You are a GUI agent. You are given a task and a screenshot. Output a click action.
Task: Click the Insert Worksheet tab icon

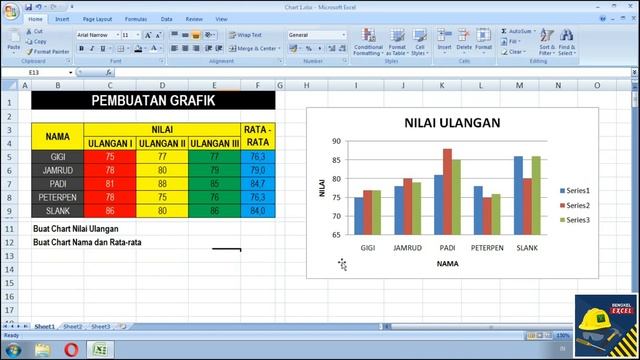point(122,326)
